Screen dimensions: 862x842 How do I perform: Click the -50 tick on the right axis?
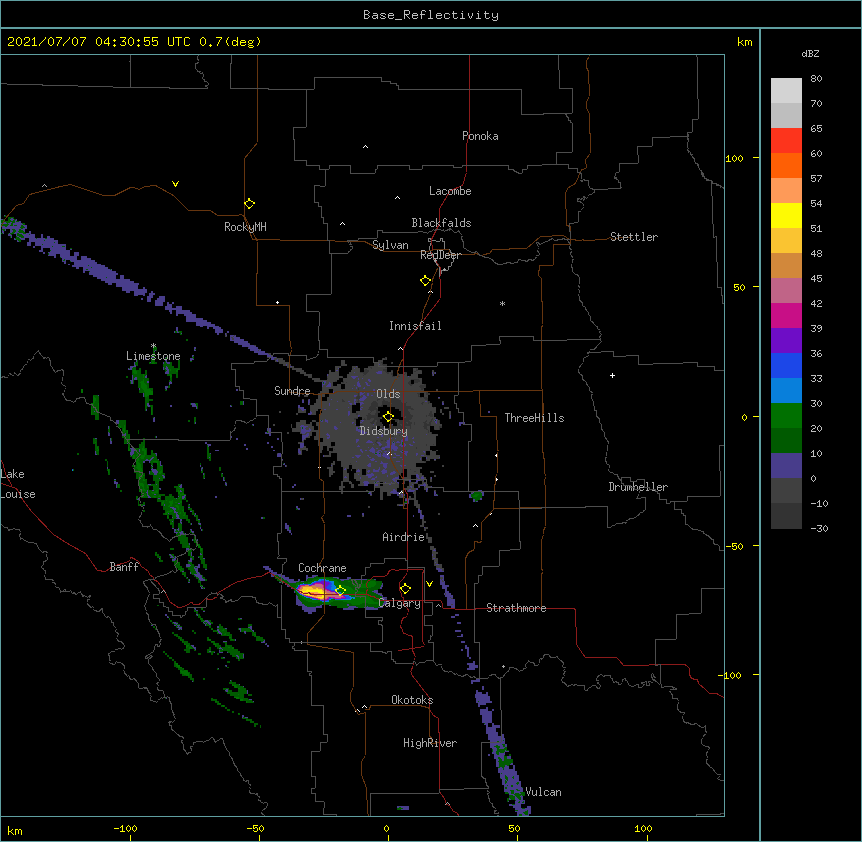coord(734,546)
